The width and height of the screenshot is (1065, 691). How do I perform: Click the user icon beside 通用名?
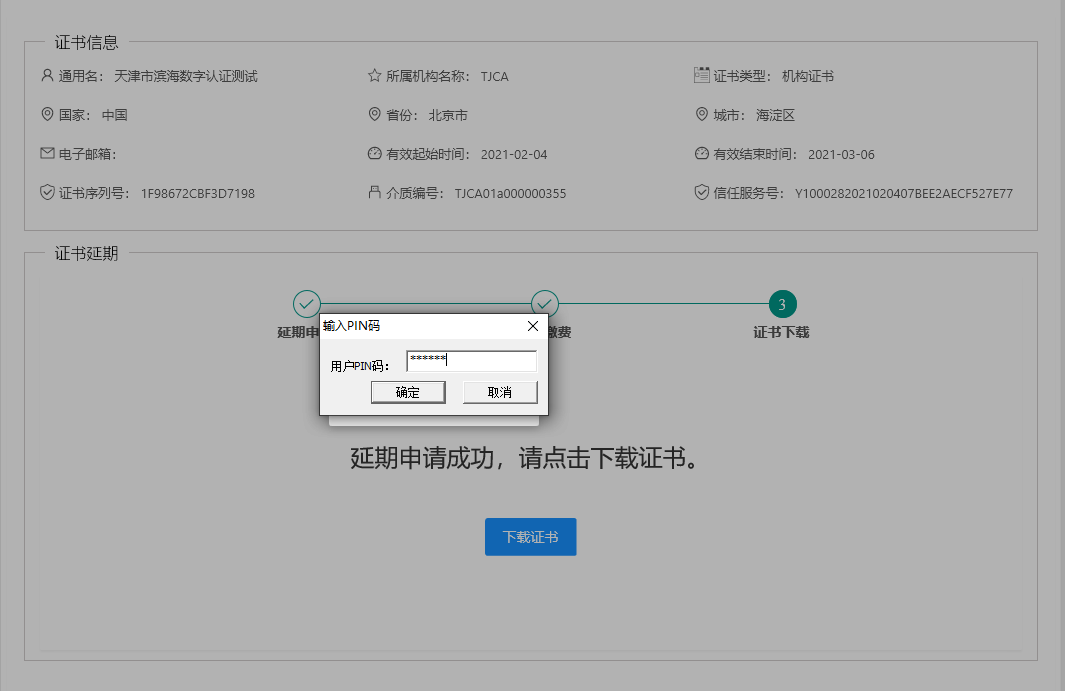pos(47,75)
